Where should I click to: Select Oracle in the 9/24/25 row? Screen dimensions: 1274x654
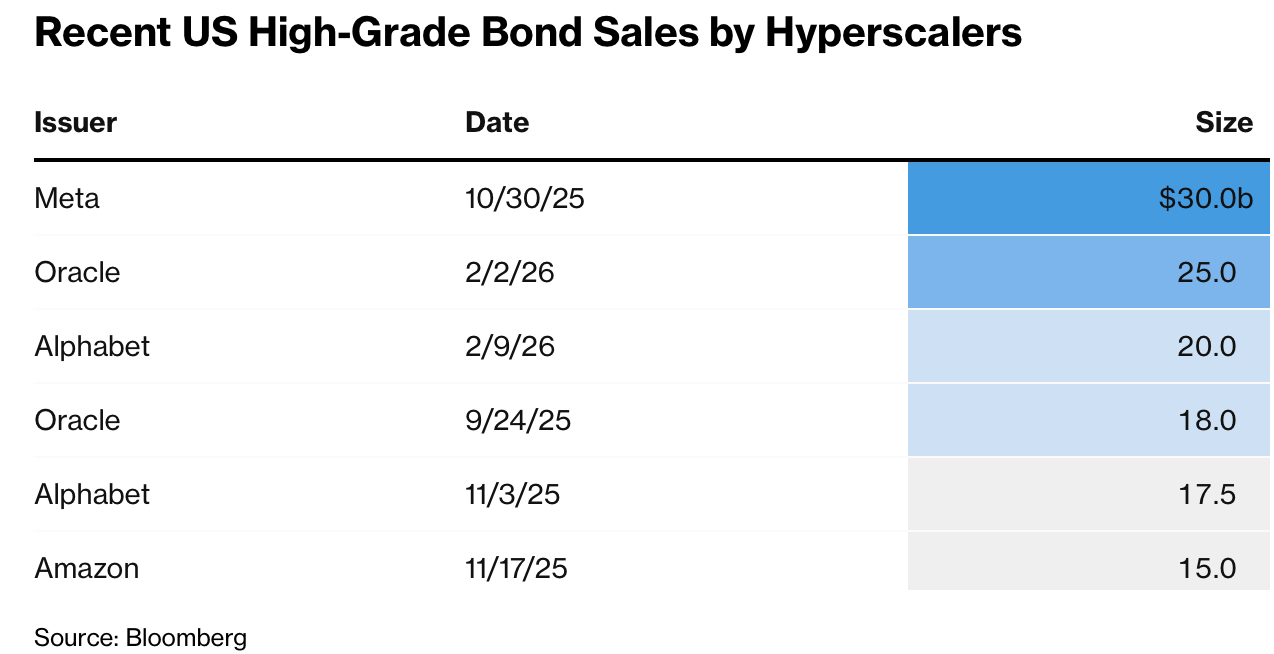click(77, 420)
